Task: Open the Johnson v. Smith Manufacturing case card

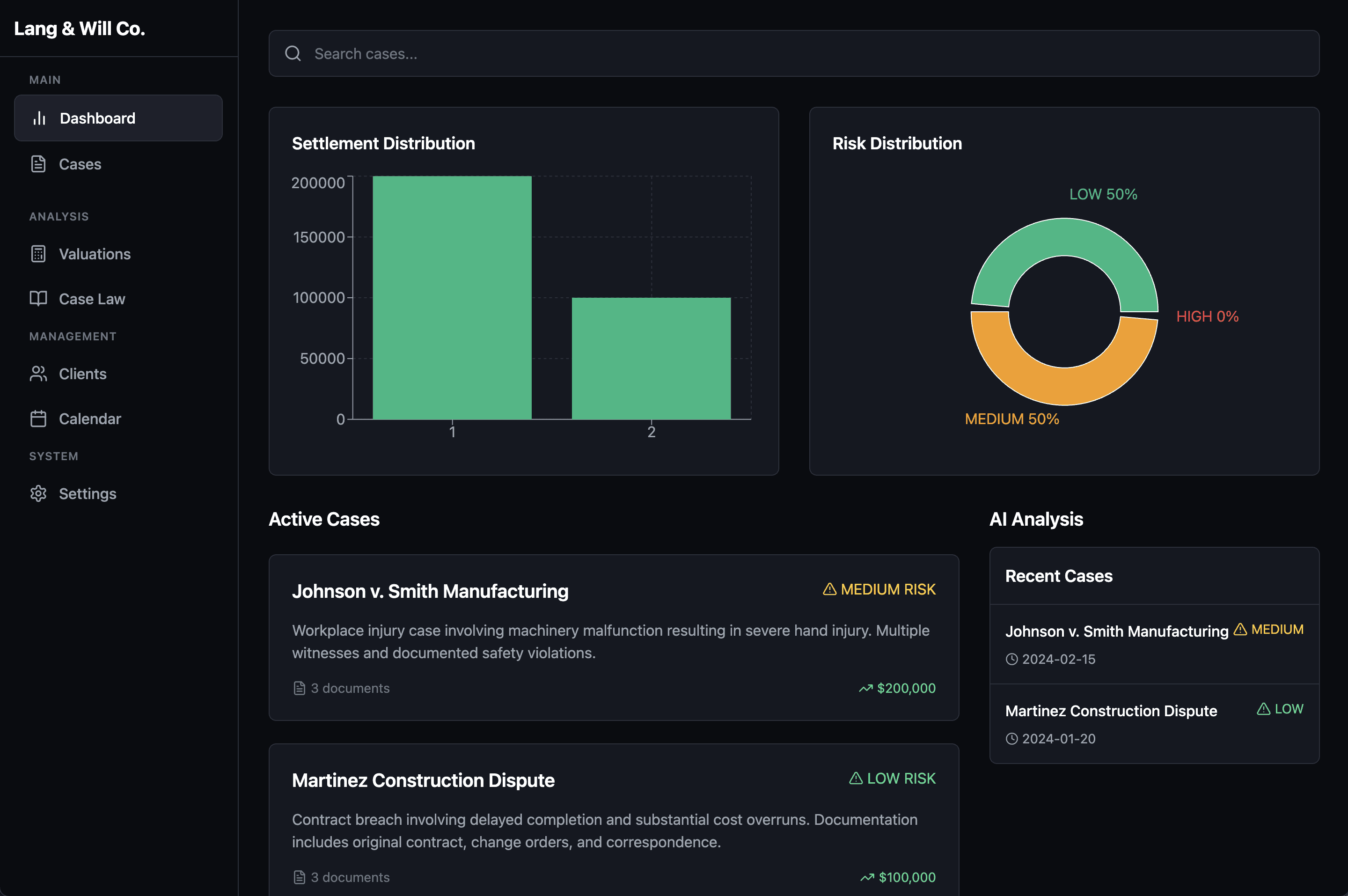Action: click(614, 637)
